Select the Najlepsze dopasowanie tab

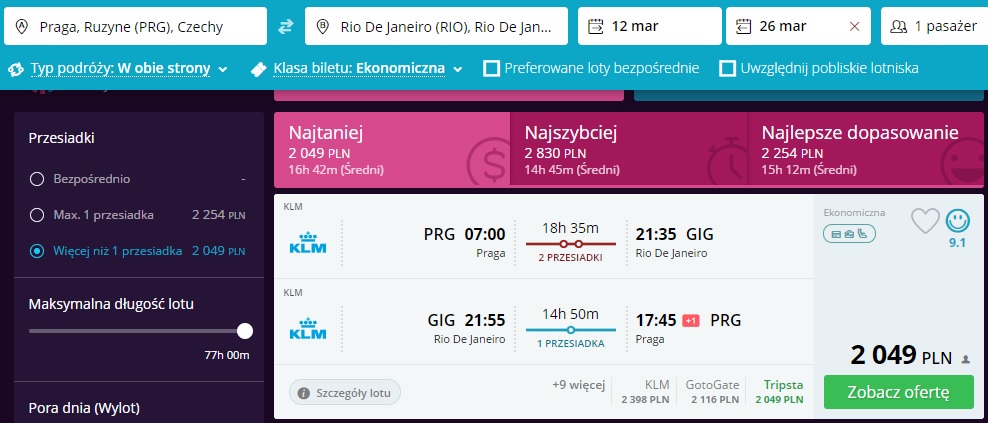865,149
